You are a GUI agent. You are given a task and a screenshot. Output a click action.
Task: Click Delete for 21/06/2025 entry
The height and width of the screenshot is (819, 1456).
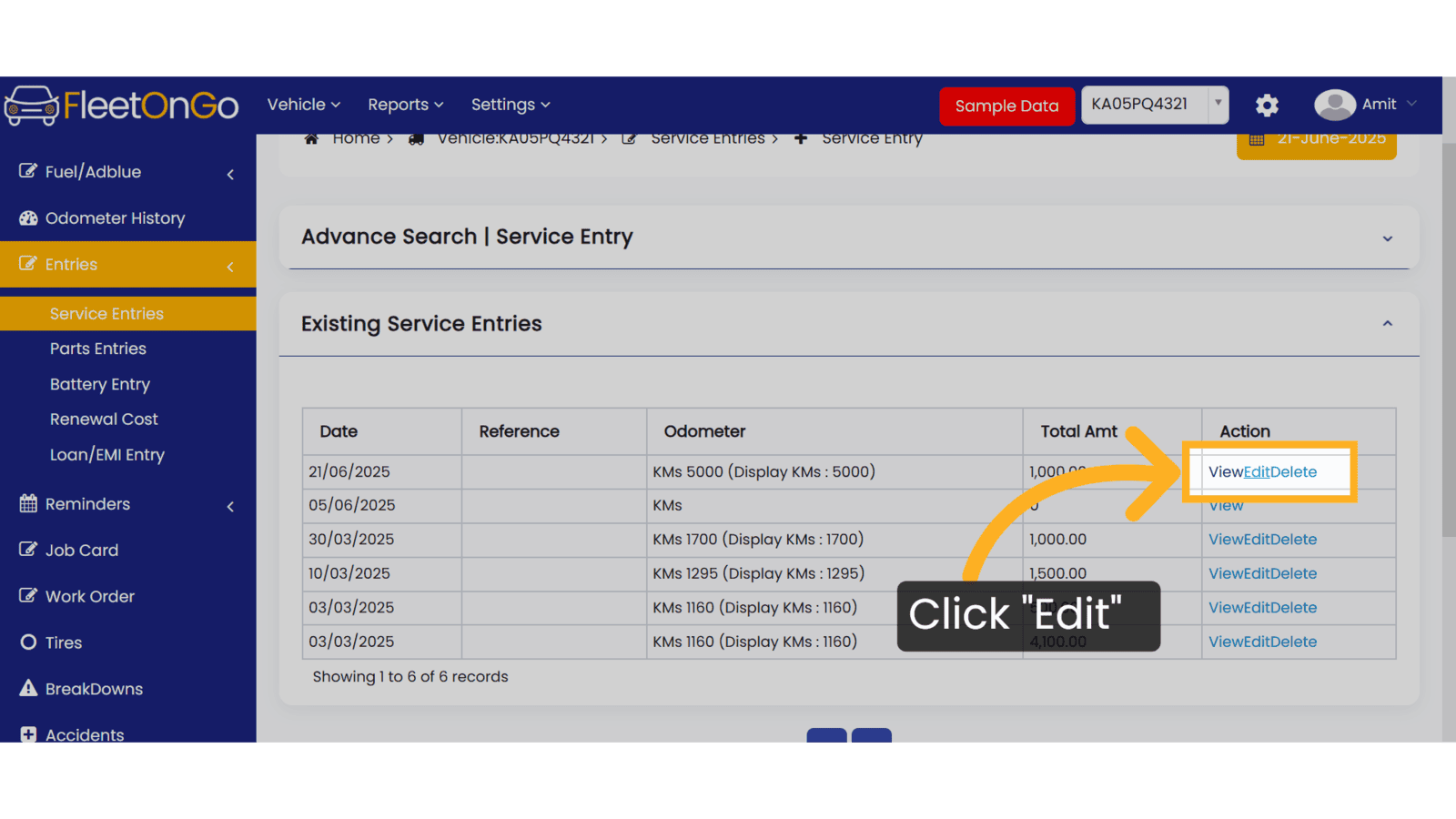[x=1293, y=471]
